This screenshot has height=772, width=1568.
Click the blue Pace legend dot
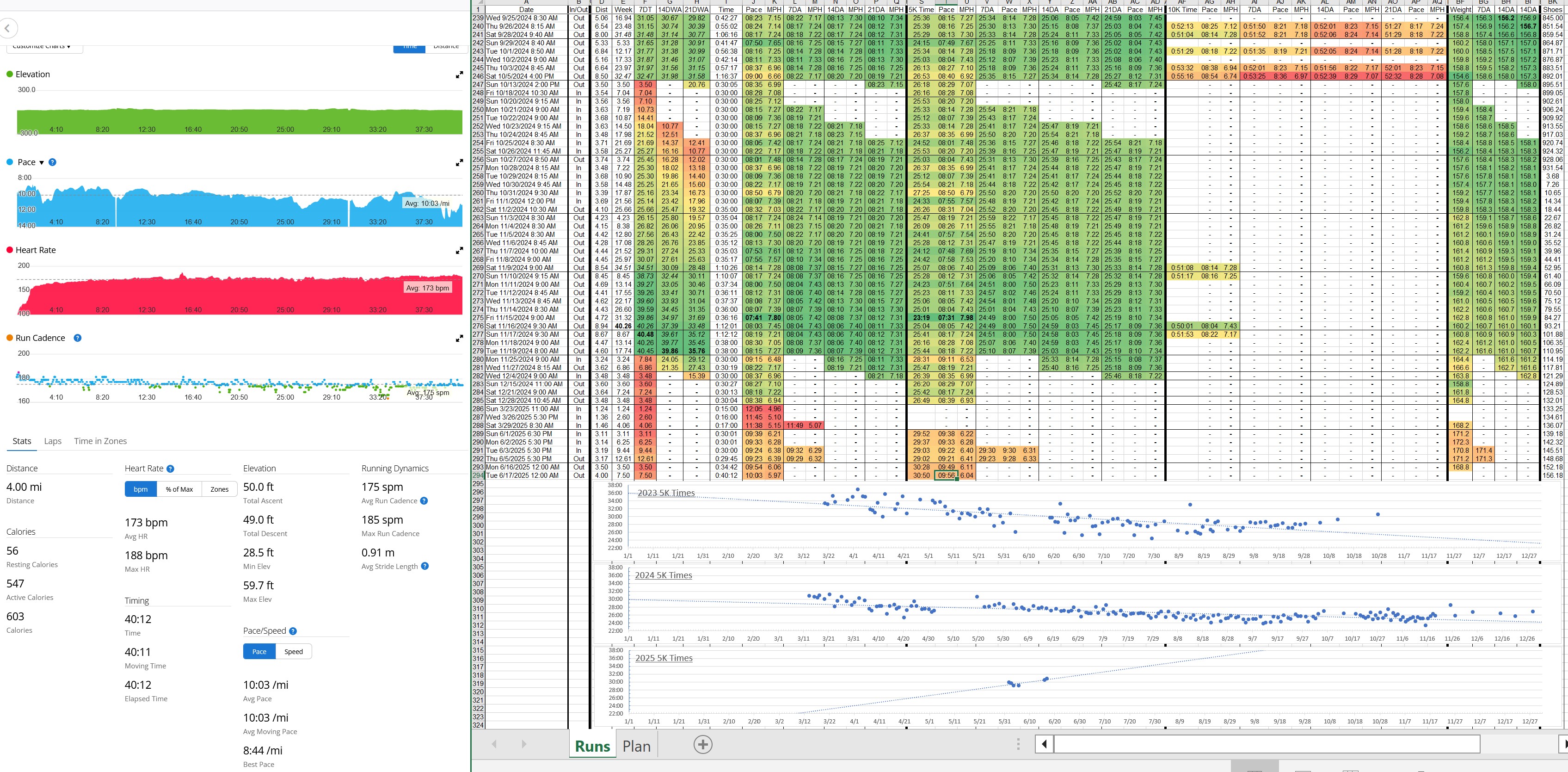(9, 162)
